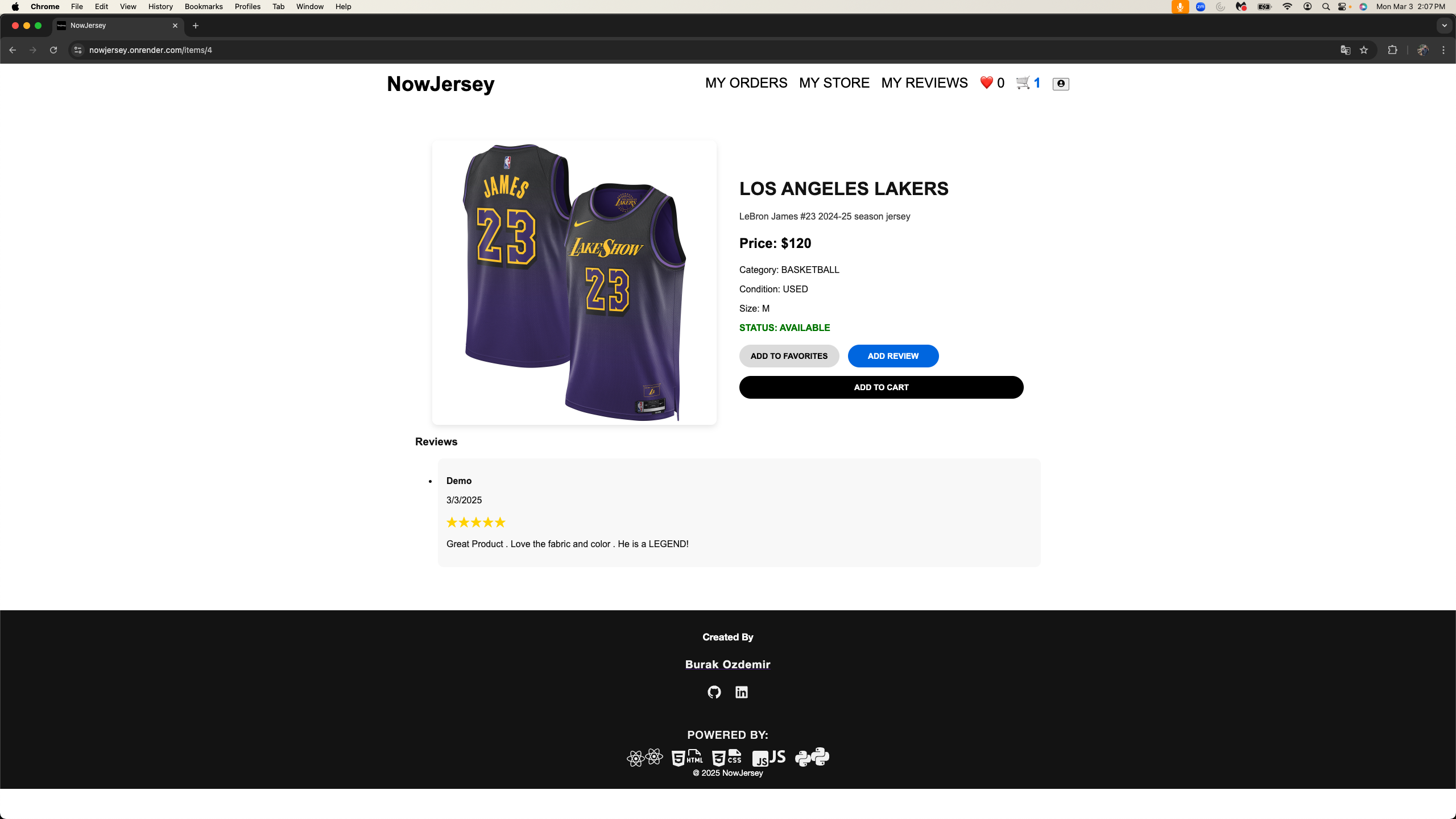The width and height of the screenshot is (1456, 819).
Task: View site information icon in address bar
Action: tap(78, 50)
